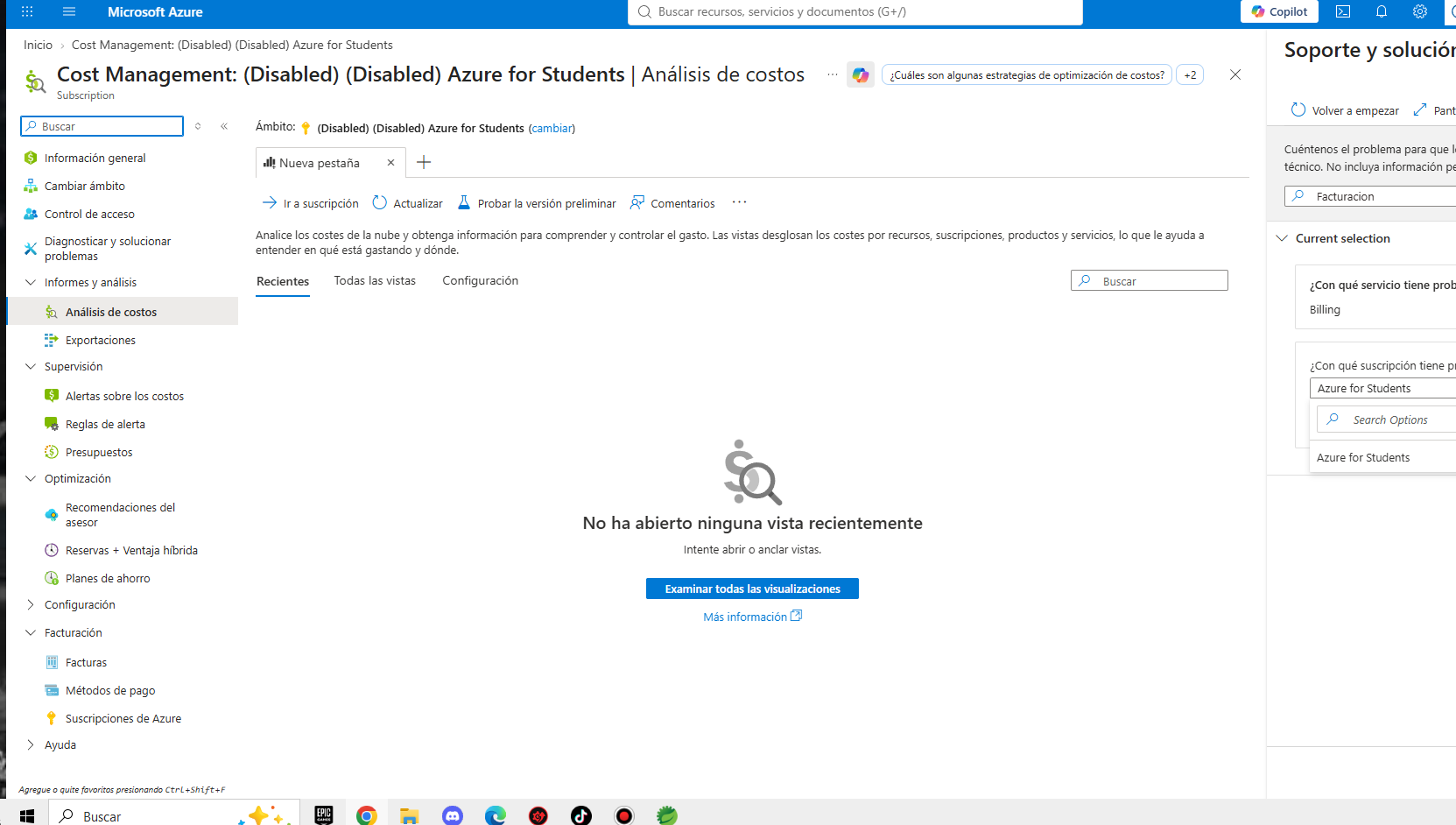
Task: Open Exportaciones in the sidebar
Action: tap(101, 341)
